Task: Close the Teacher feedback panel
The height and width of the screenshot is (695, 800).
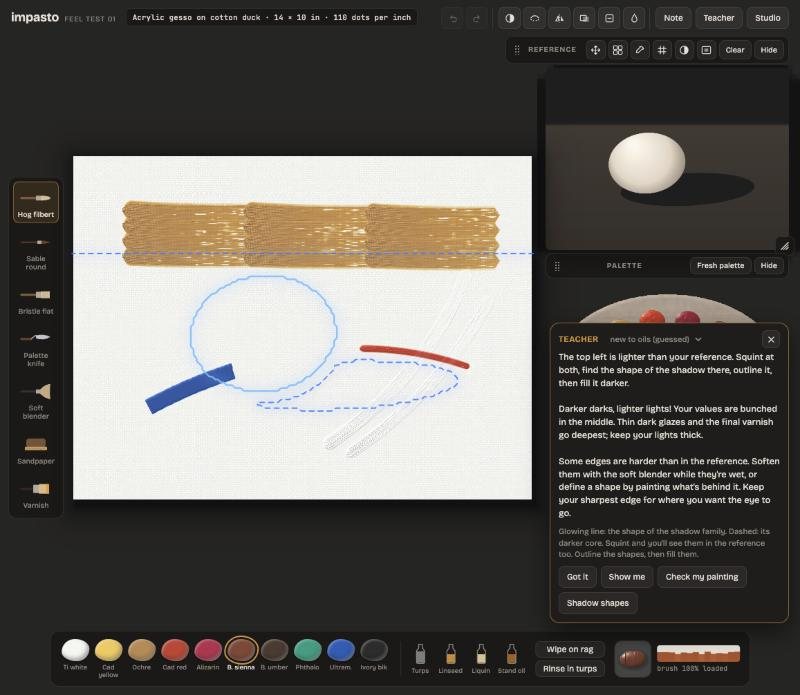Action: [771, 339]
